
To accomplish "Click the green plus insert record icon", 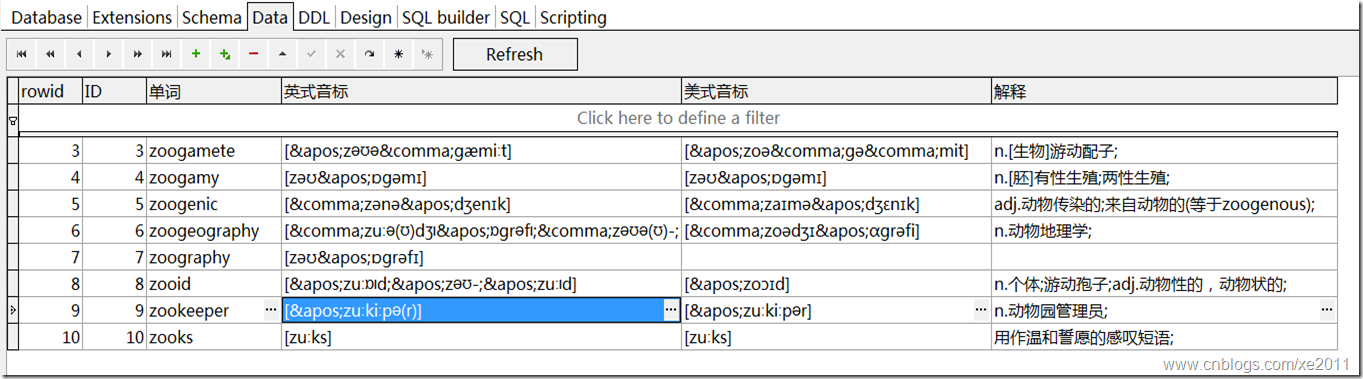I will click(196, 54).
